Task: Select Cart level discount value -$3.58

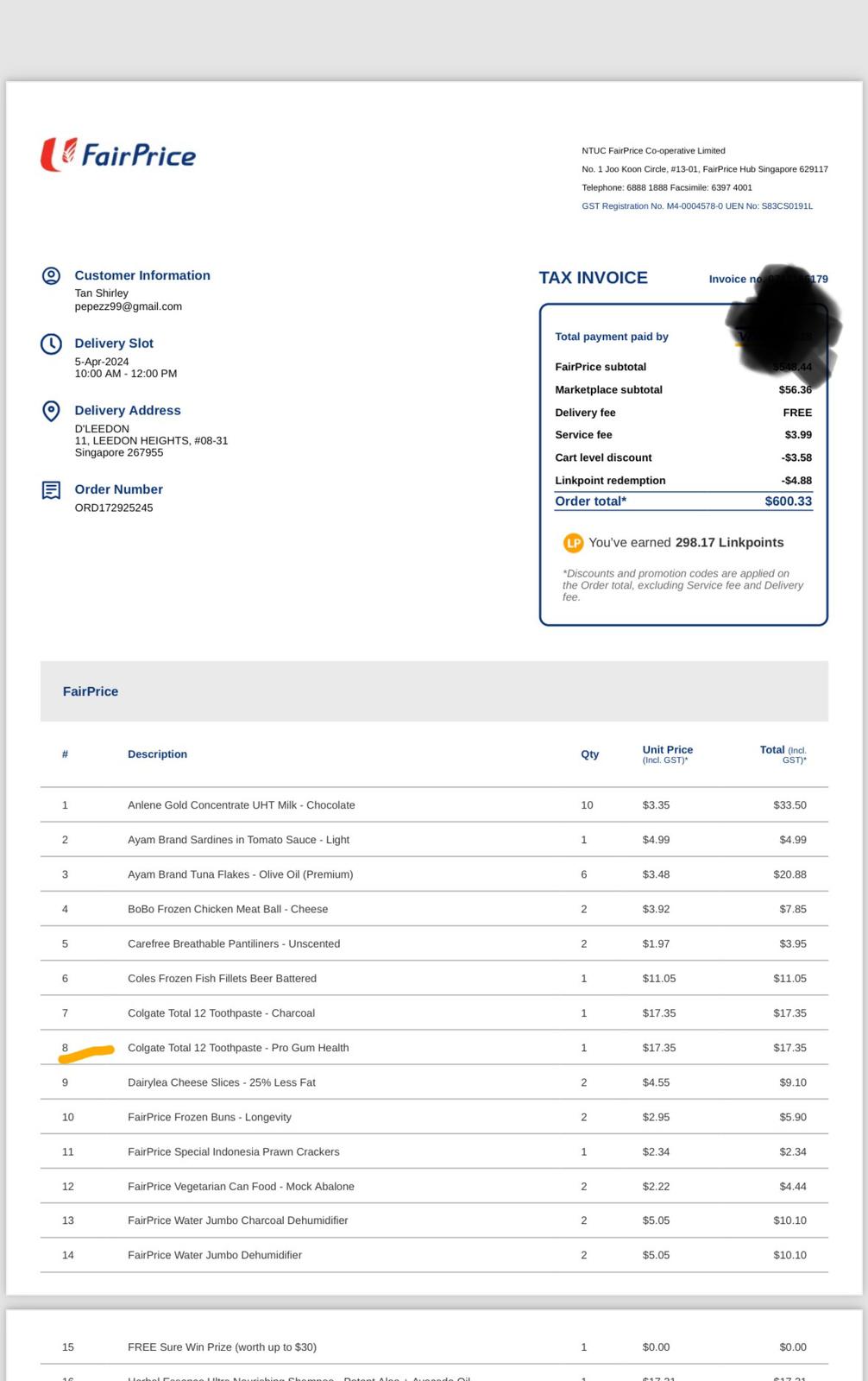Action: 796,457
